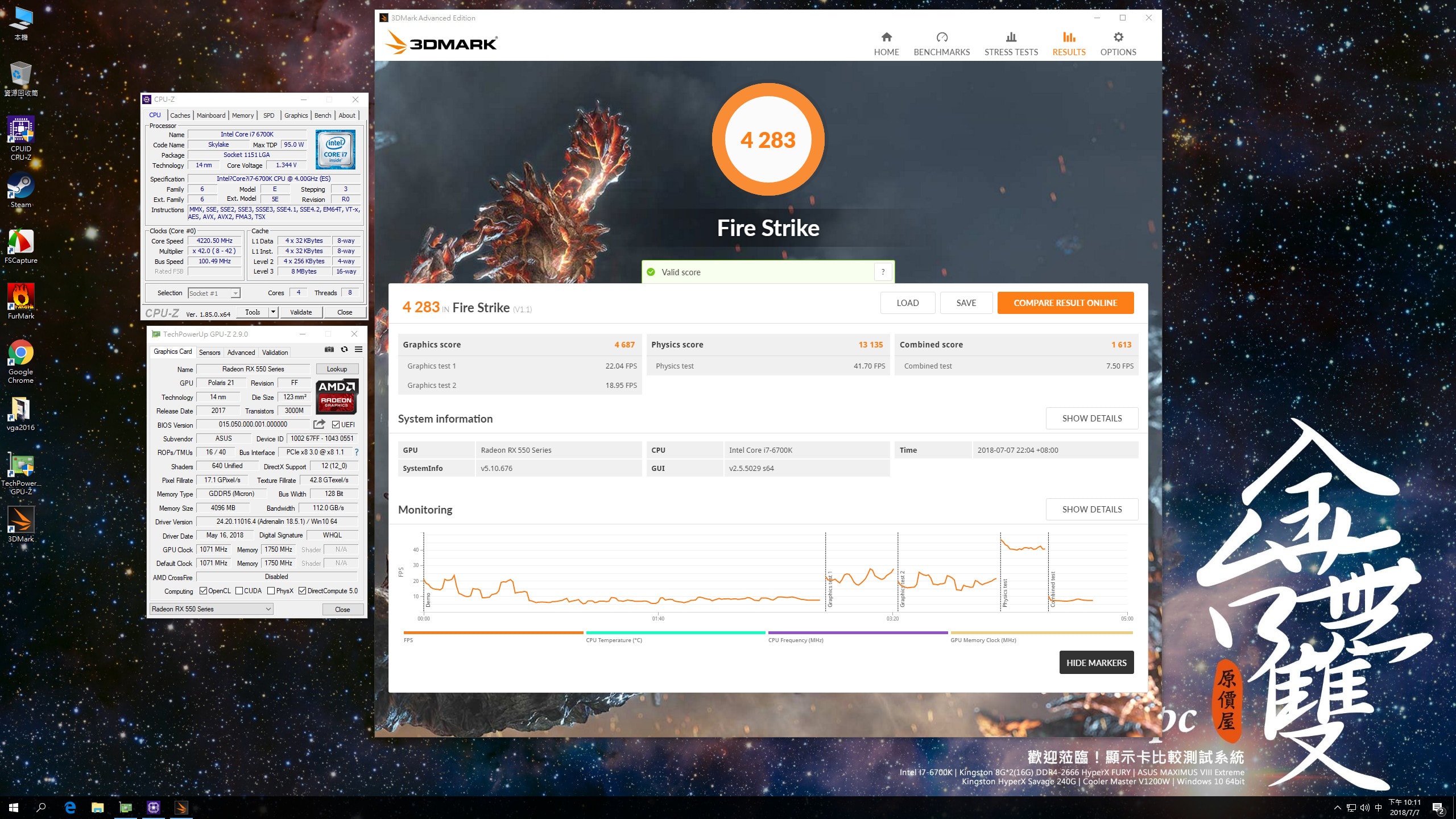
Task: Open the CPU-Z Tools dropdown arrow
Action: pos(273,312)
